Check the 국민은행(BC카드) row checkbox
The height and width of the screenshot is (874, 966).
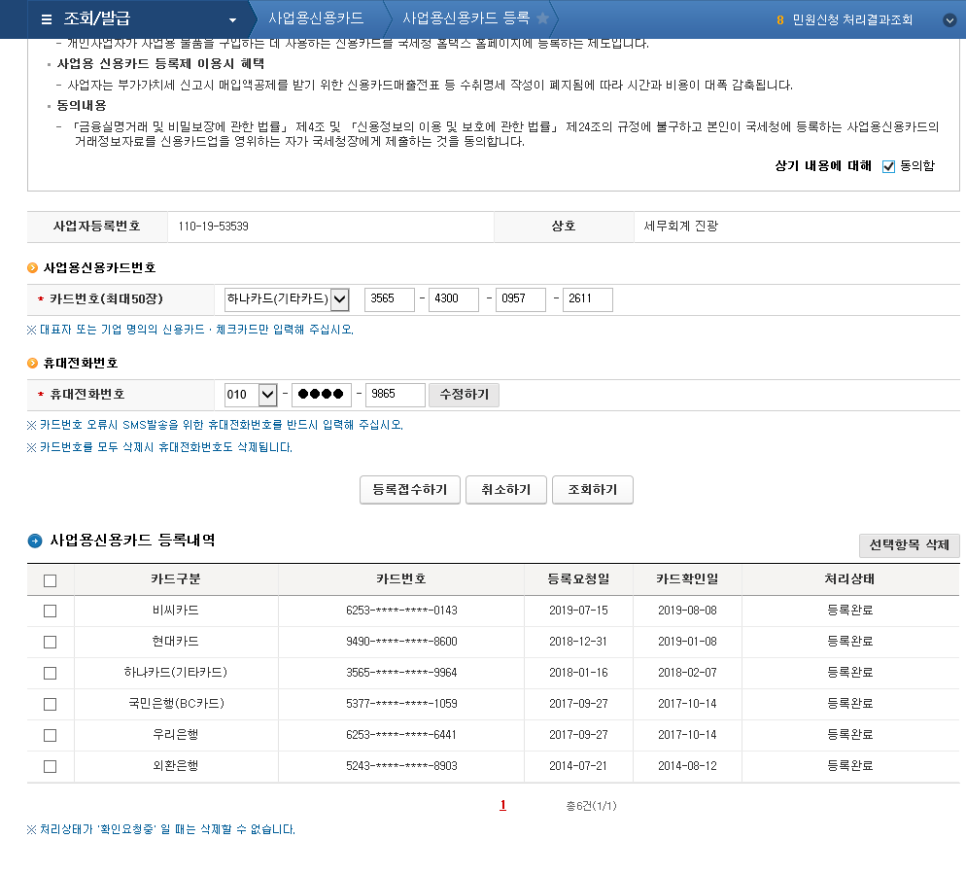(x=51, y=704)
